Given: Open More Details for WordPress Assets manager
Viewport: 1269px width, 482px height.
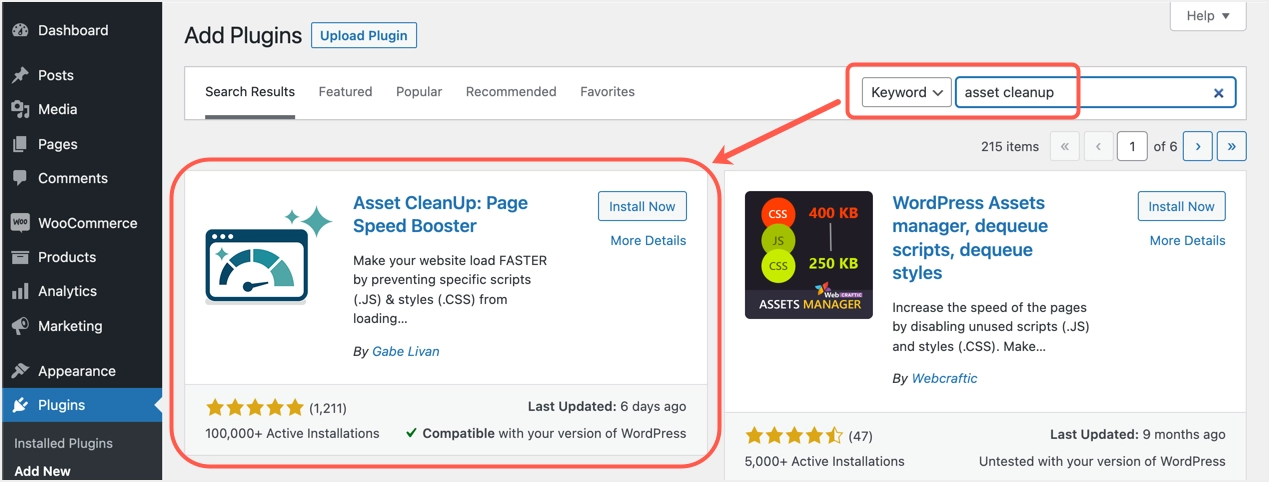Looking at the screenshot, I should tap(1187, 241).
